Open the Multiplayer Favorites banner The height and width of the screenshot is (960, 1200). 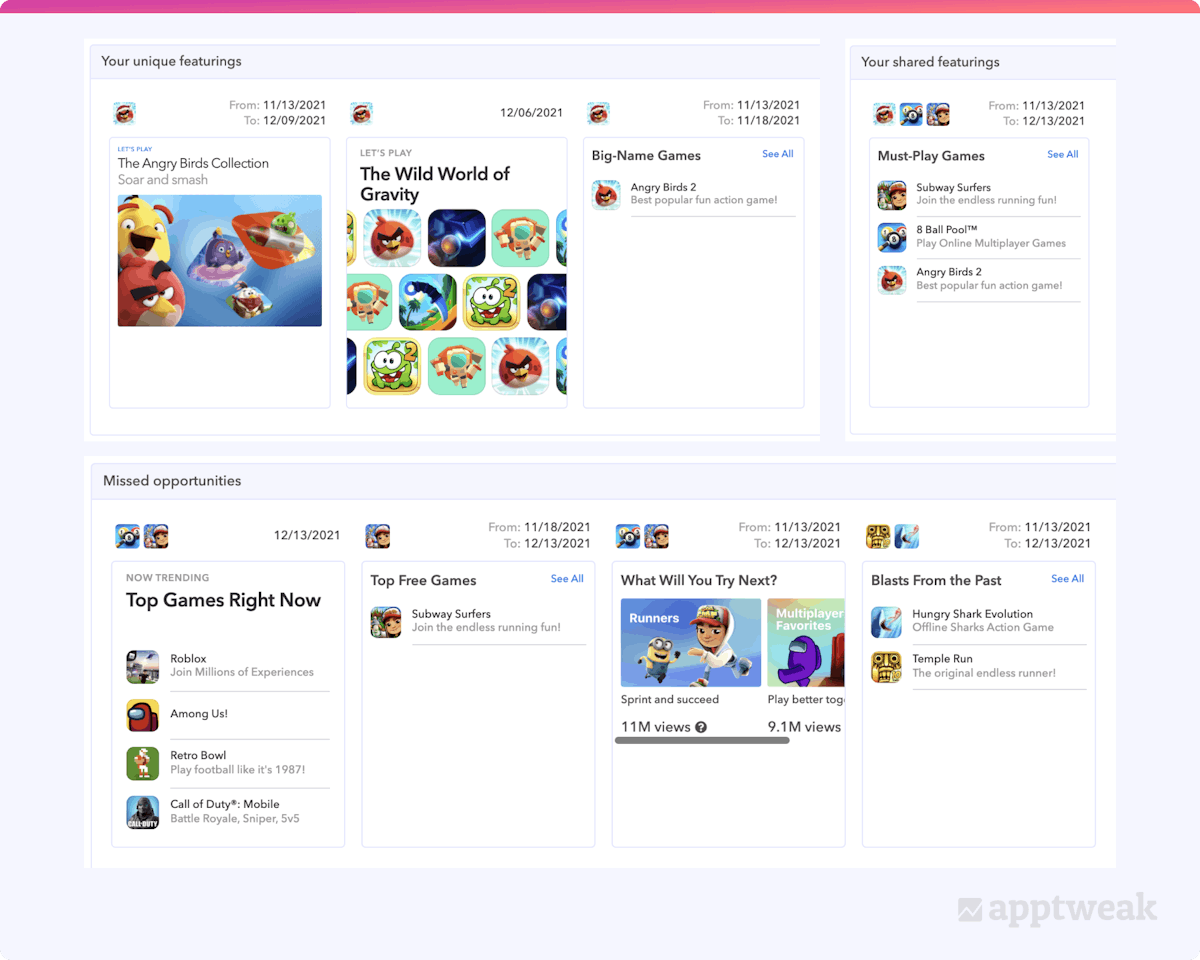[x=806, y=642]
